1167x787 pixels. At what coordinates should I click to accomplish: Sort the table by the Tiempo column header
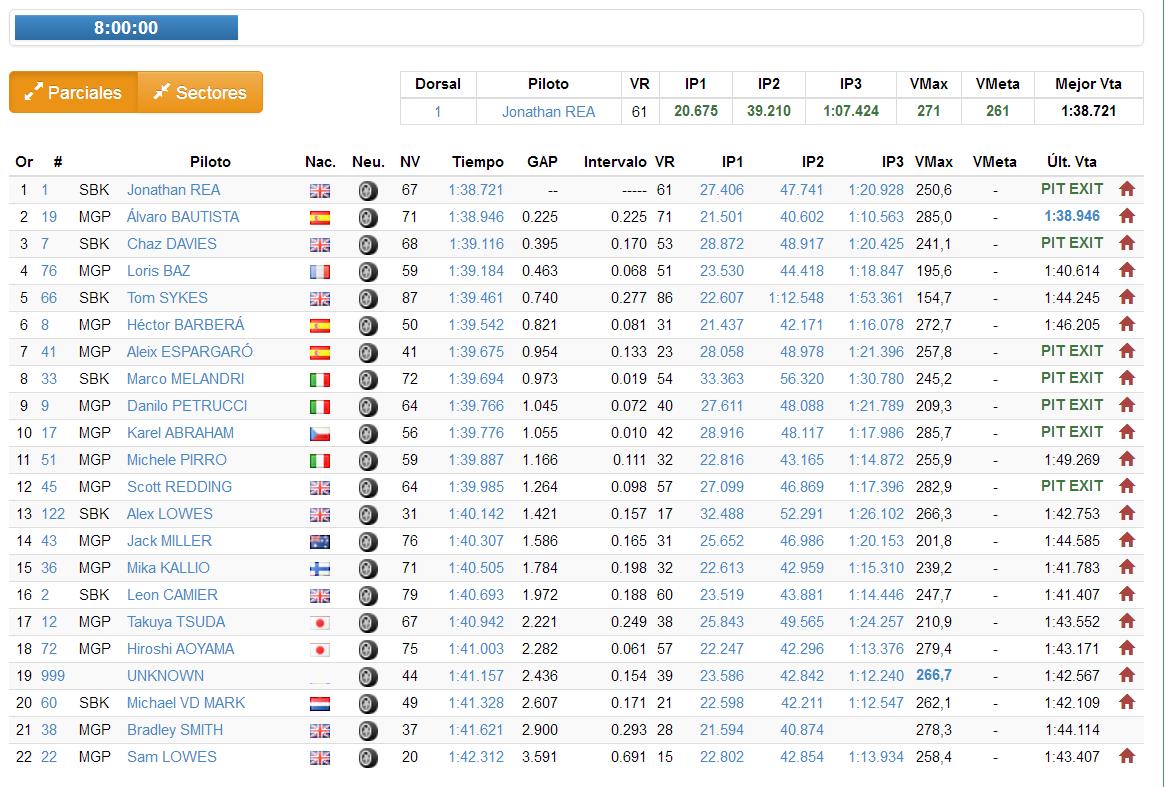click(x=477, y=162)
